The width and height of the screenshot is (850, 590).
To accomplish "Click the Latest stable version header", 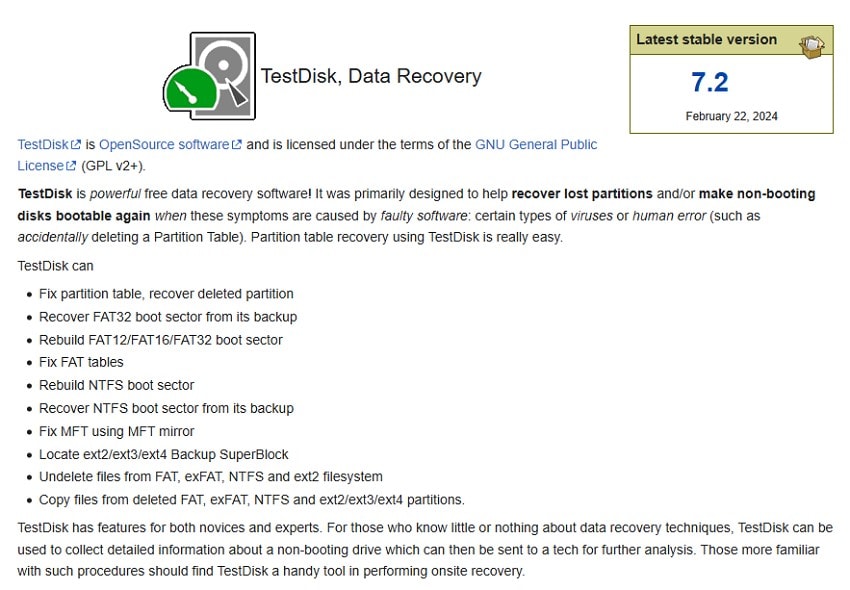I will (706, 40).
